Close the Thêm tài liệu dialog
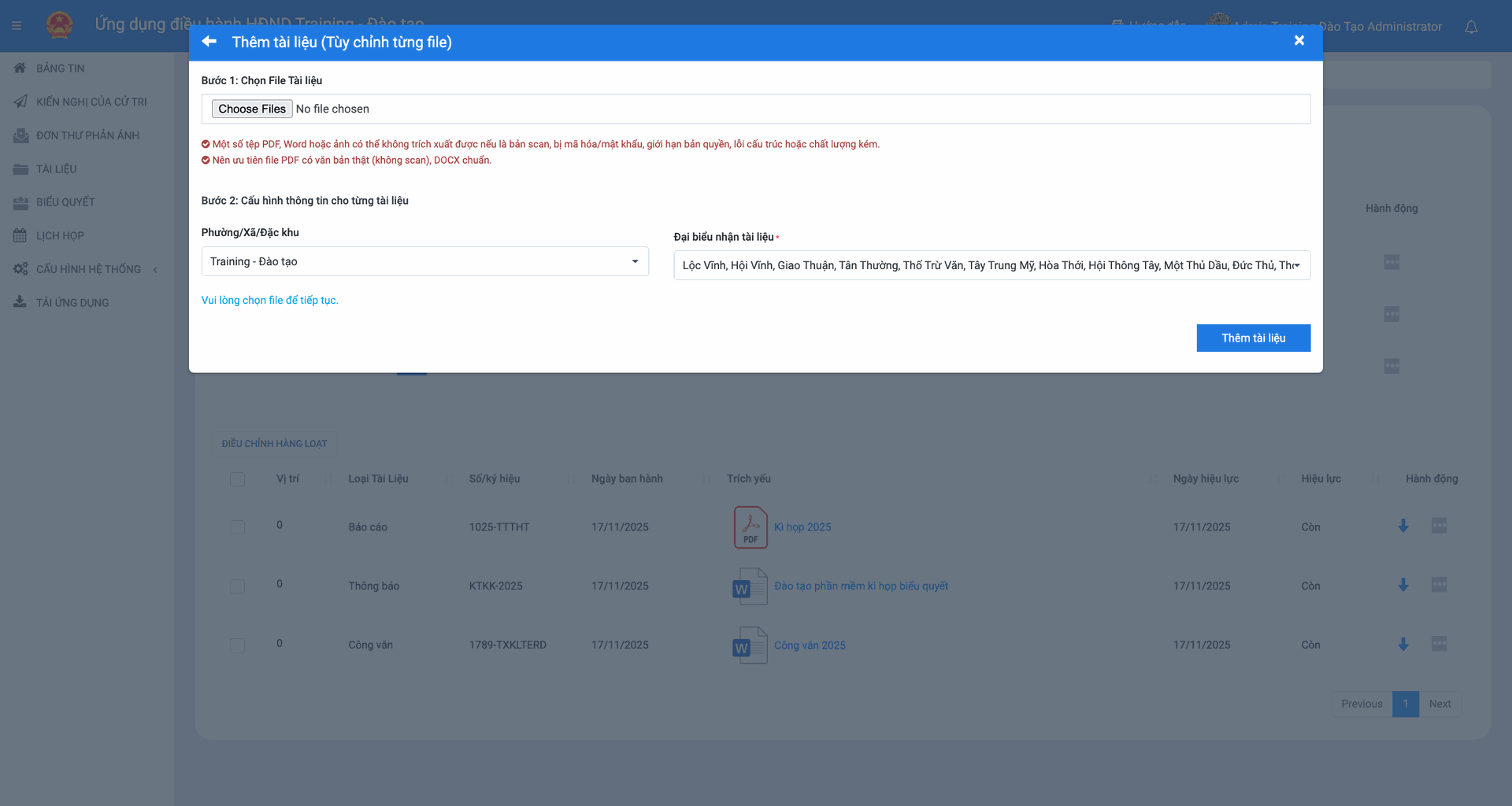 point(1299,41)
